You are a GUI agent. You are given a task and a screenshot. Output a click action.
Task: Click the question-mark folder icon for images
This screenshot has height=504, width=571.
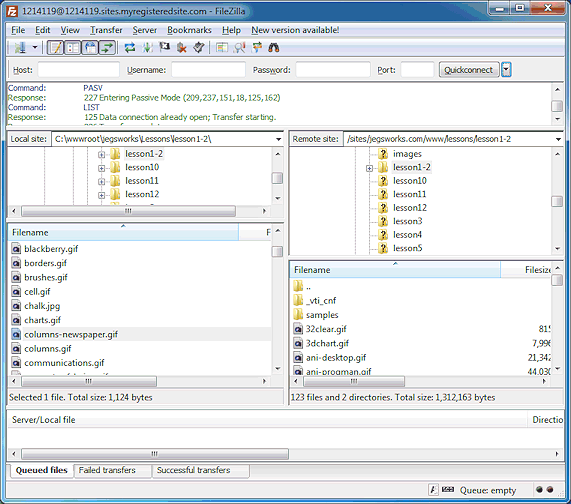click(383, 154)
